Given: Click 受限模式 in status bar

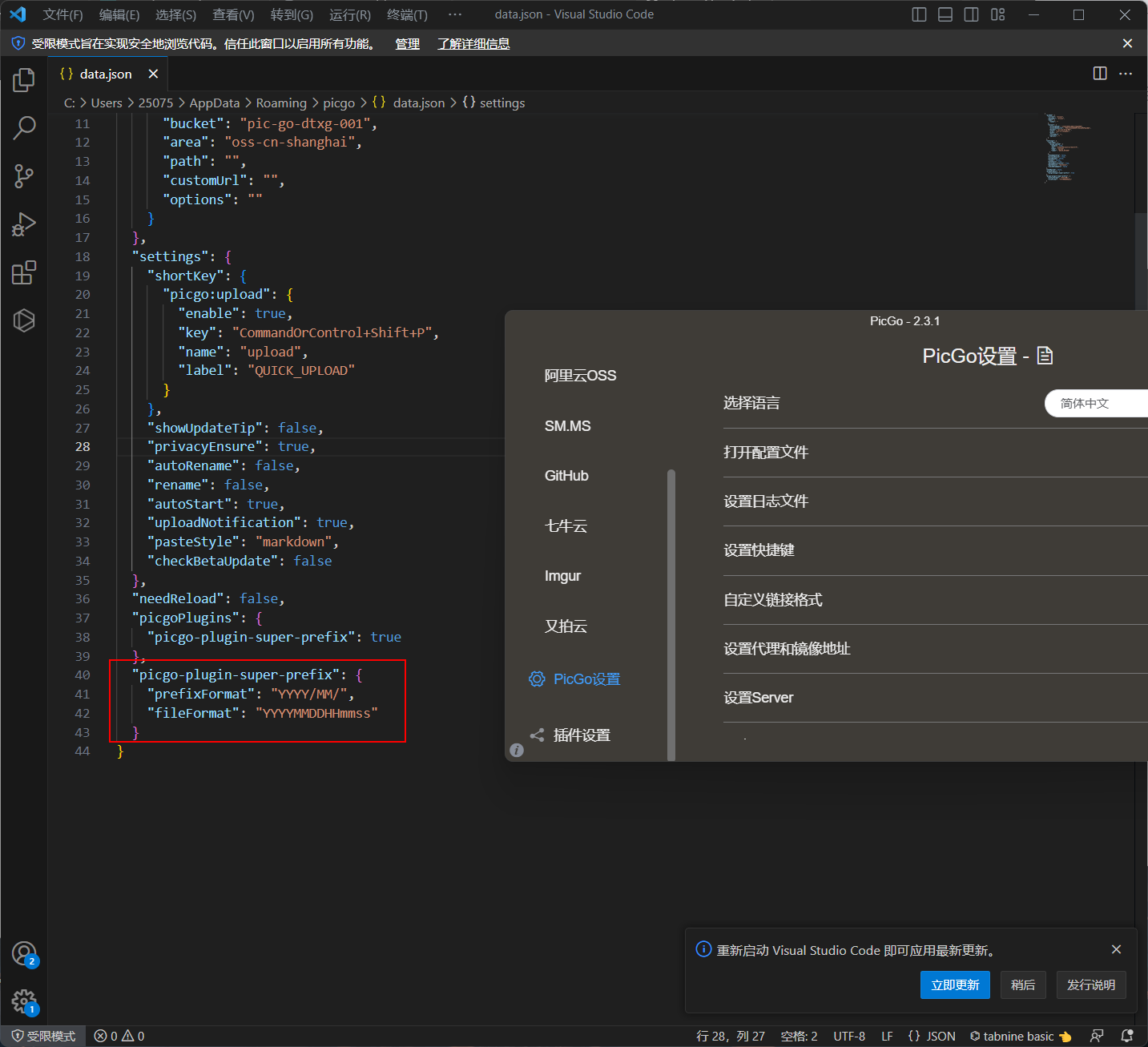Looking at the screenshot, I should coord(43,1036).
